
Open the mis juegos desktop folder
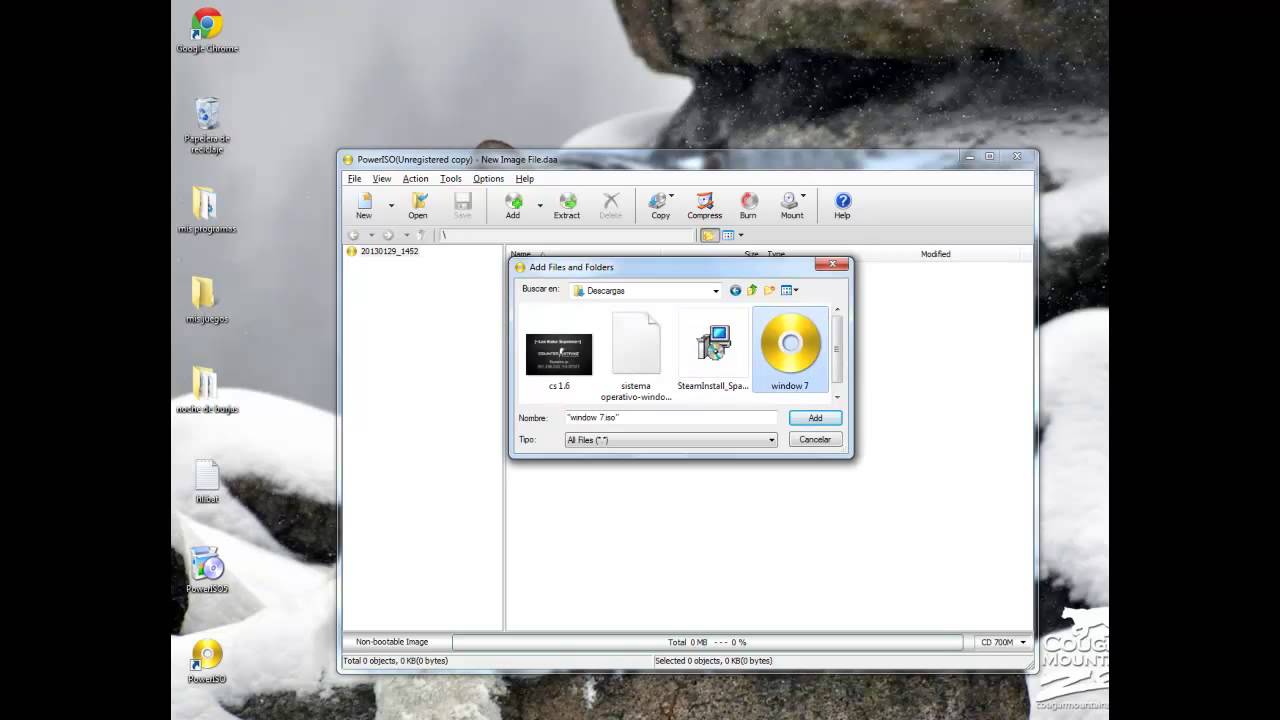pyautogui.click(x=207, y=300)
